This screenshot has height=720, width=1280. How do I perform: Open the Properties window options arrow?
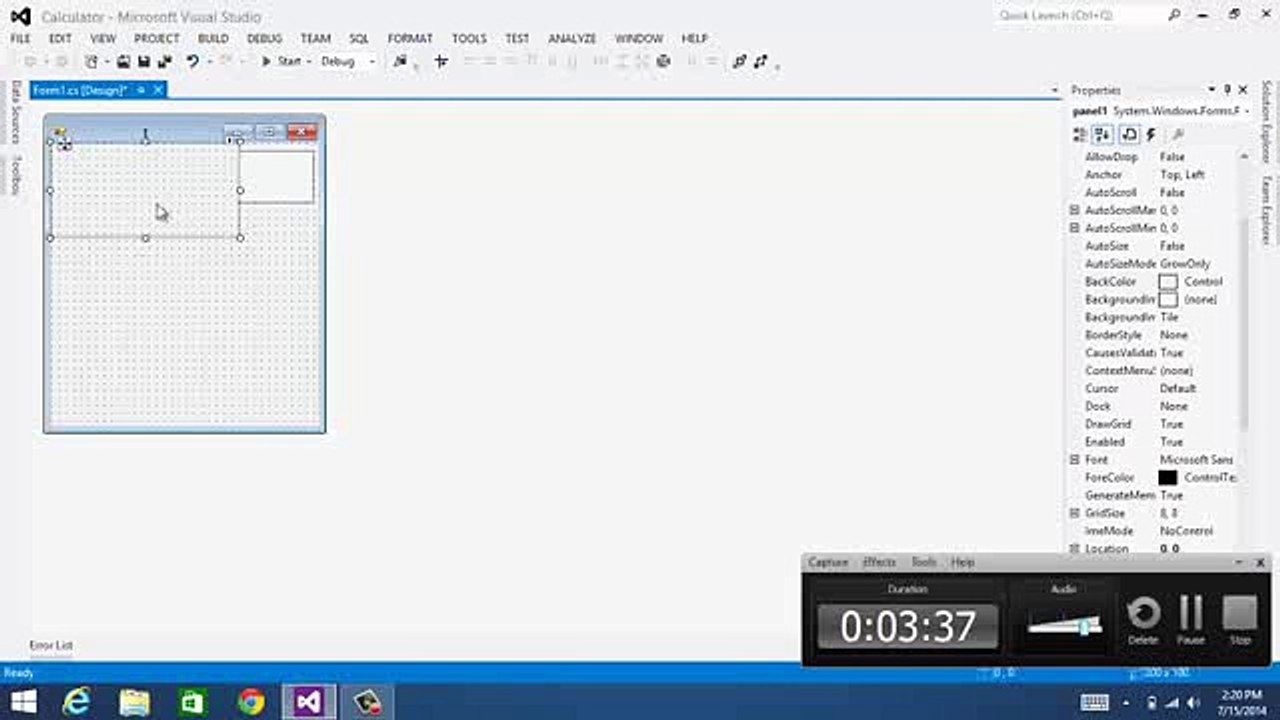coord(1212,90)
